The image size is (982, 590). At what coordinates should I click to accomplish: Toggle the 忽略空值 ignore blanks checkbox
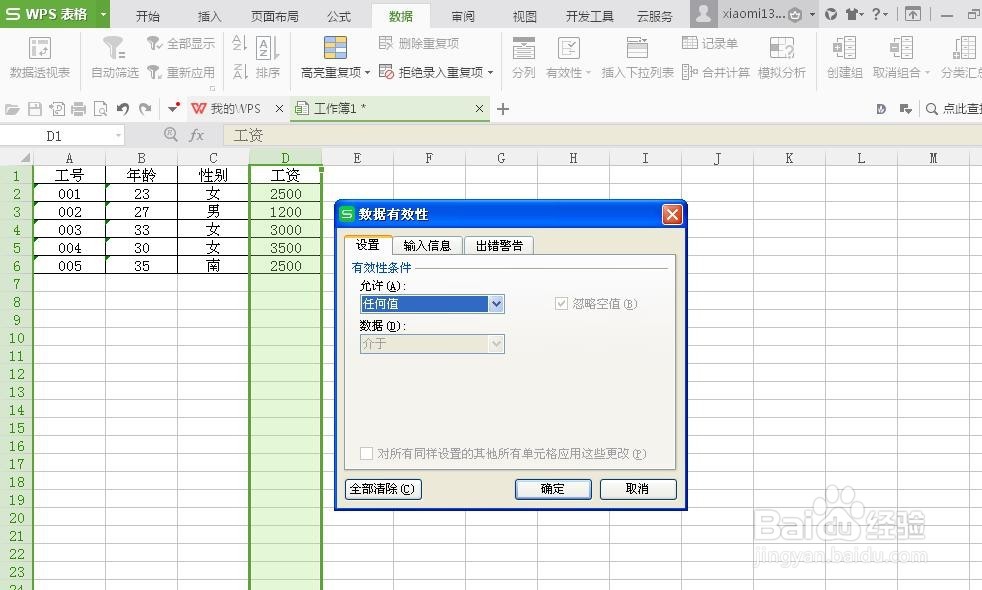click(561, 304)
